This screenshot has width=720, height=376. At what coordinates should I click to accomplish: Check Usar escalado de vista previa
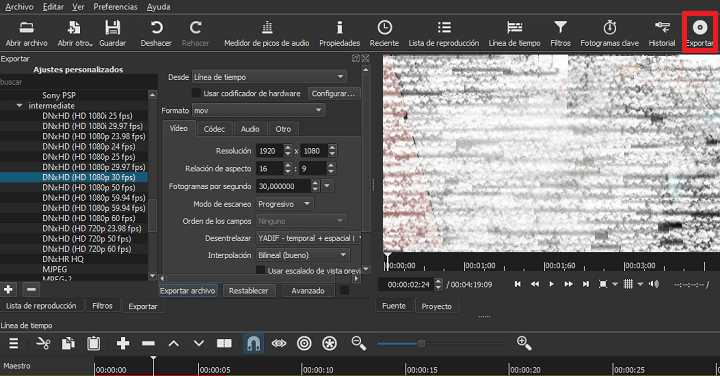coord(261,270)
